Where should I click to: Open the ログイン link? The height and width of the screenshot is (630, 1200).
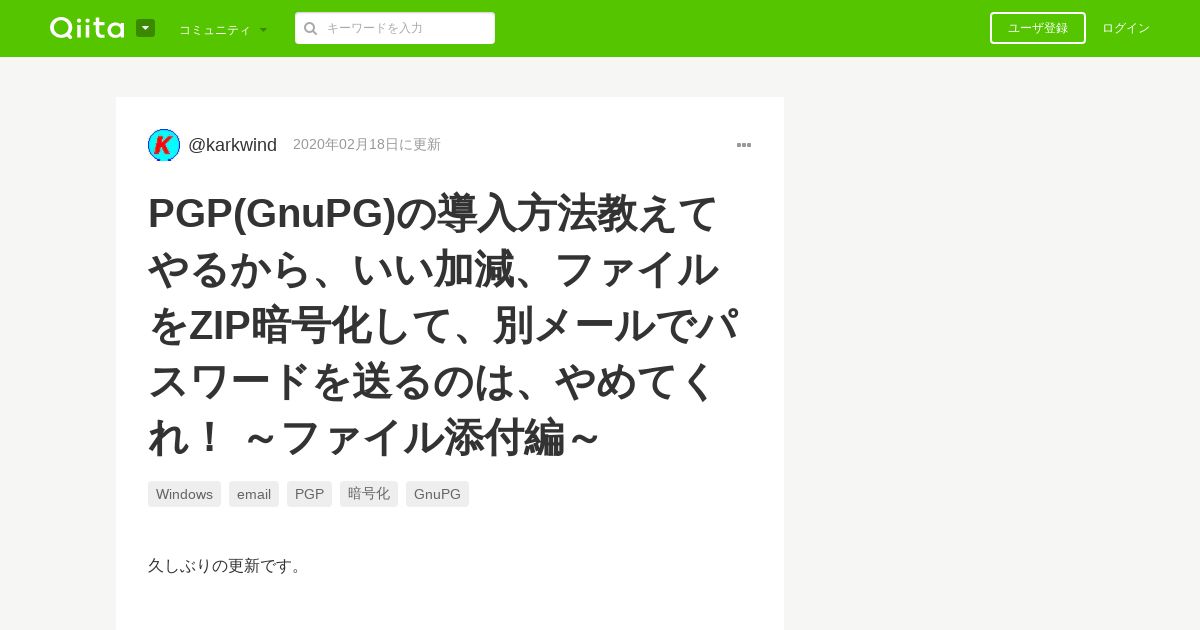(1126, 28)
